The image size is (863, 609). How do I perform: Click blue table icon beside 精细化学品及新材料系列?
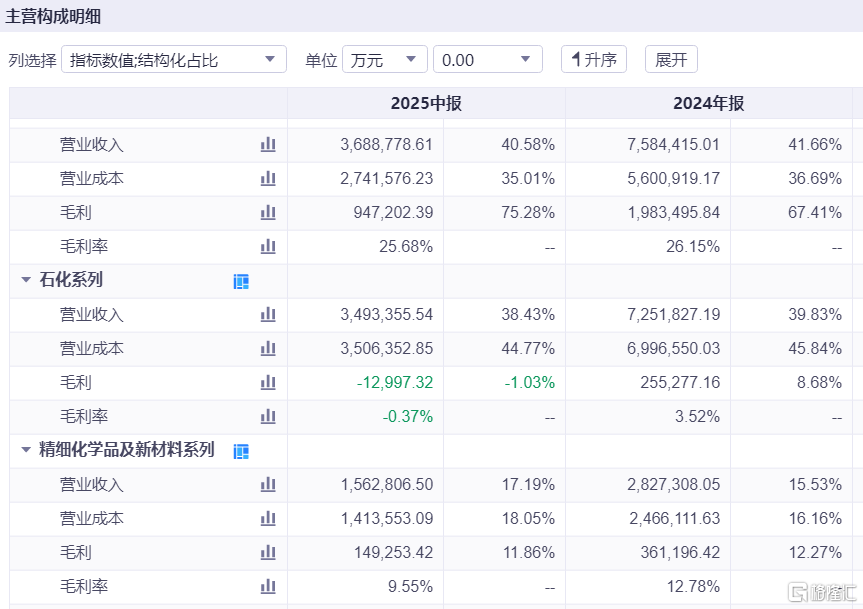tap(241, 452)
